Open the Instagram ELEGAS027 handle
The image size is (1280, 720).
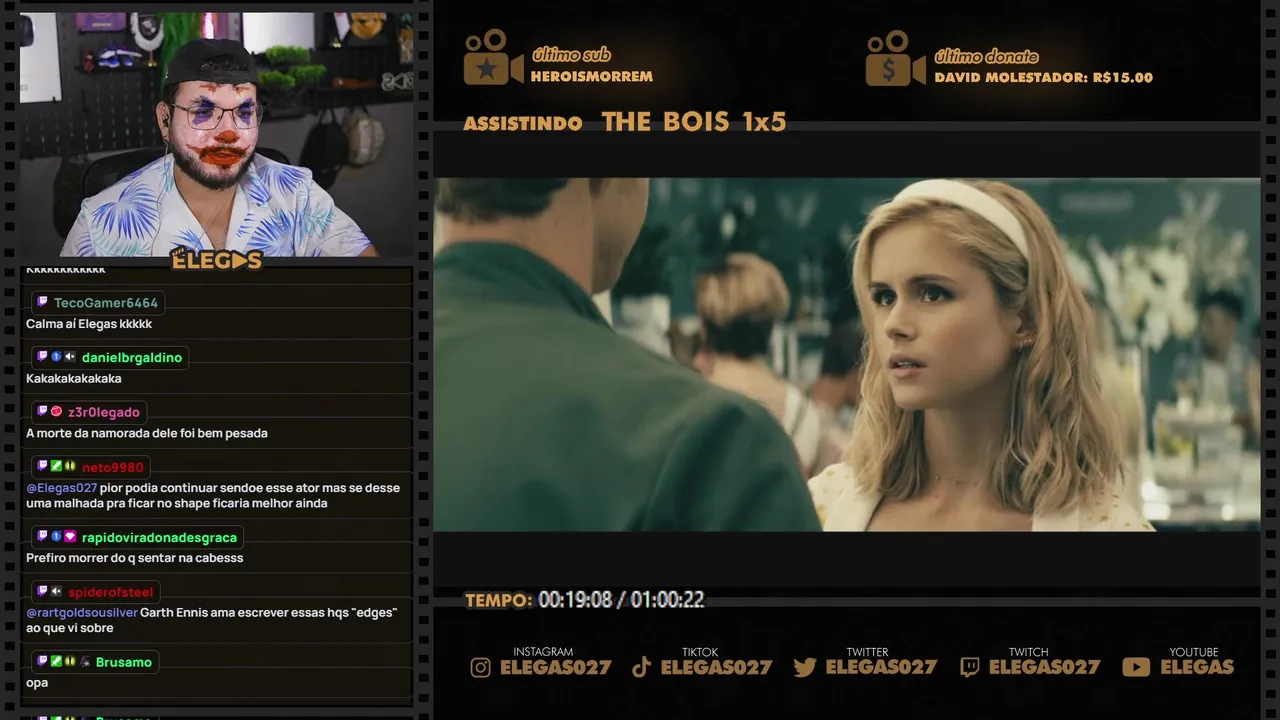[x=555, y=667]
